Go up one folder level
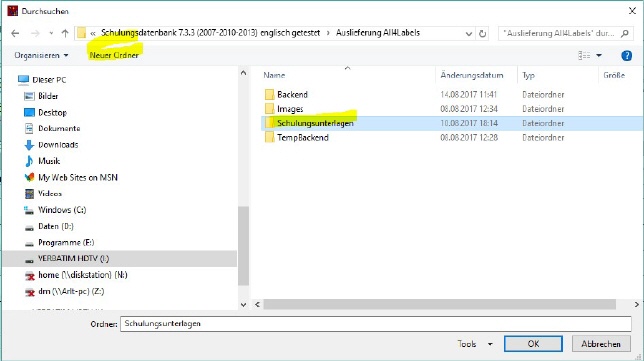This screenshot has height=361, width=644. point(65,33)
